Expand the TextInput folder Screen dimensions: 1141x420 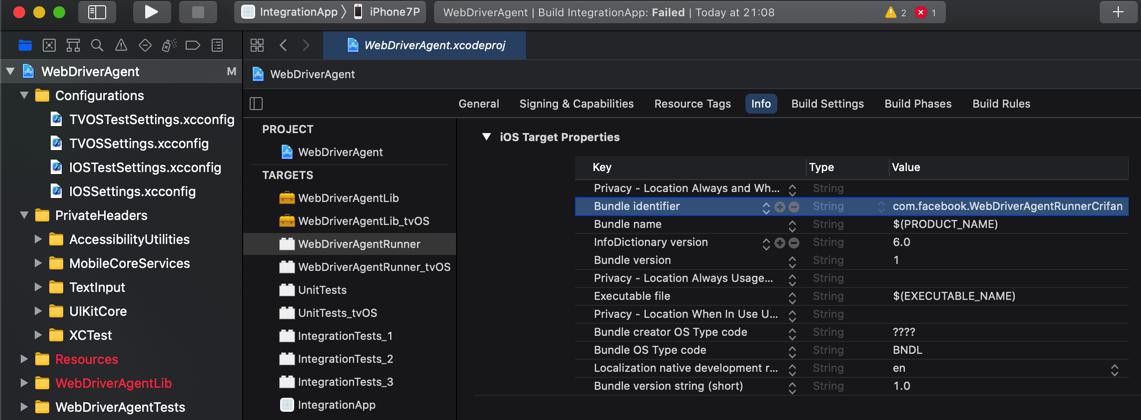39,288
